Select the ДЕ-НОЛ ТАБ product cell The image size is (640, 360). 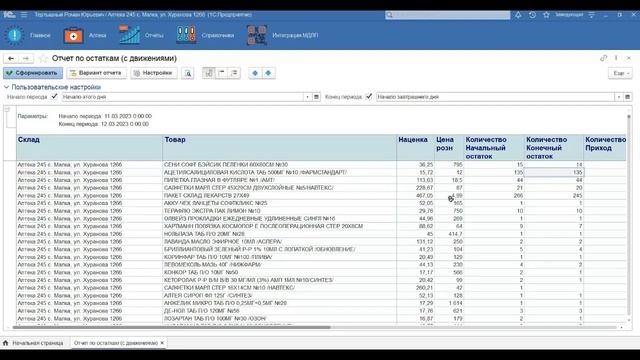[280, 311]
